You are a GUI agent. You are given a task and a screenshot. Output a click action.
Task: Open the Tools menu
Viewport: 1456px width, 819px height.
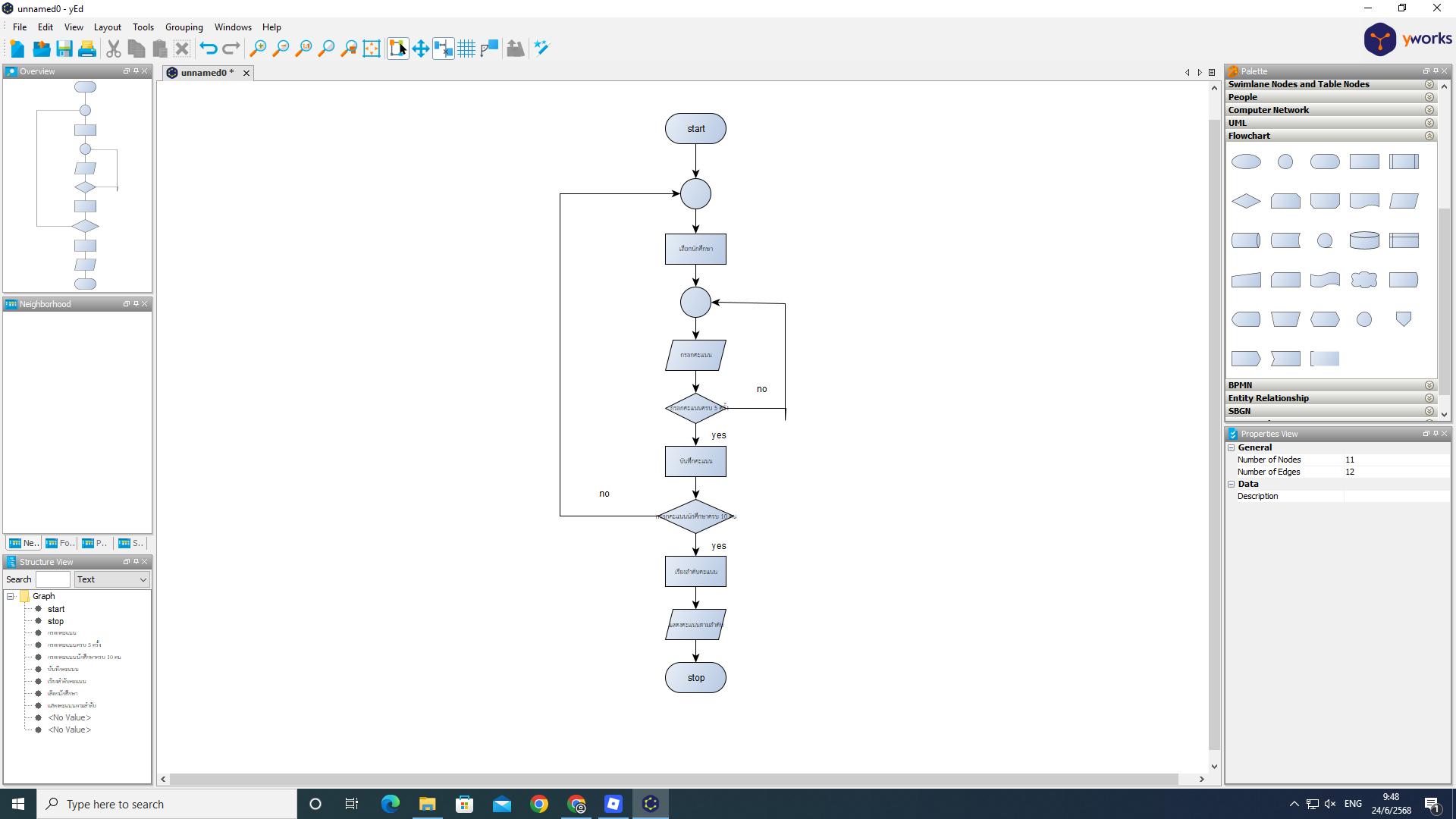click(143, 27)
